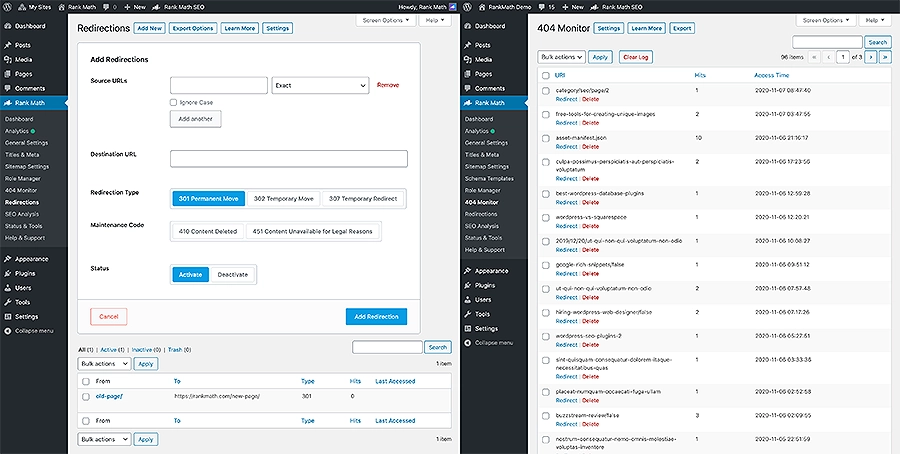900x454 pixels.
Task: Click the Destination URL input field
Action: tap(289, 158)
